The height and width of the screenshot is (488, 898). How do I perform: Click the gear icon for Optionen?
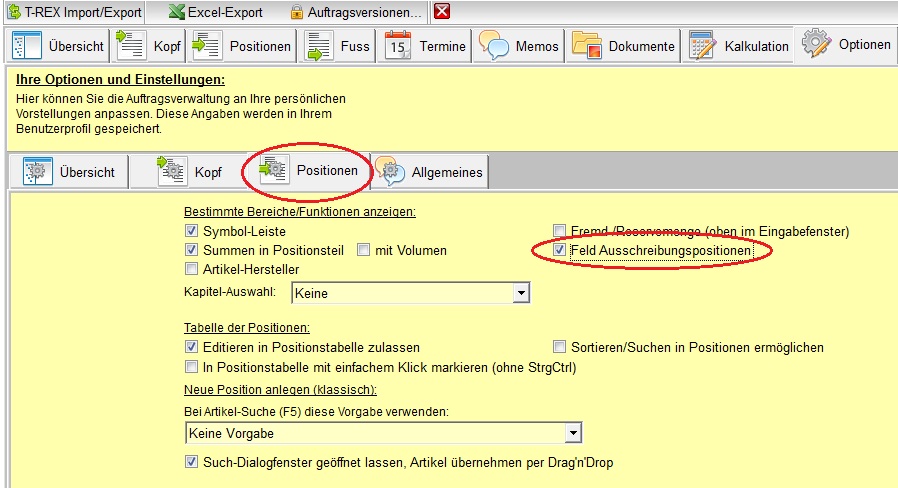pos(816,44)
